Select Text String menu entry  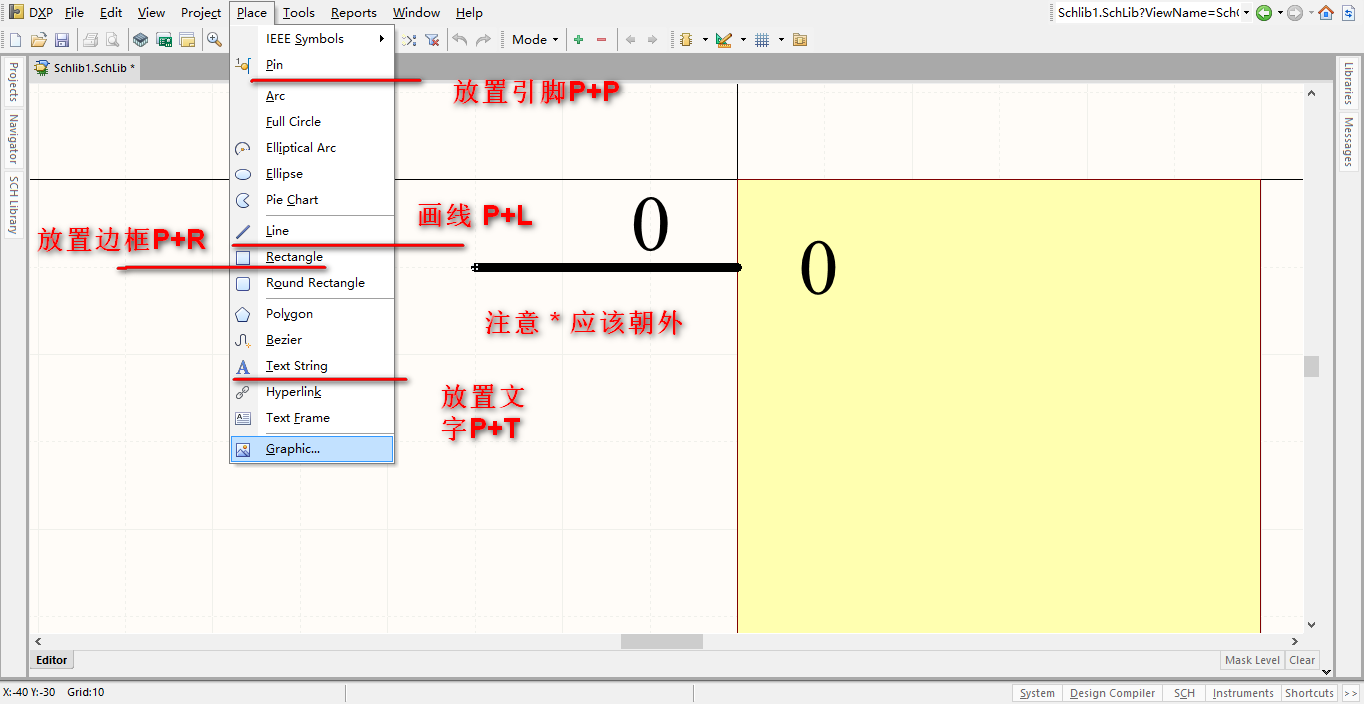[296, 366]
